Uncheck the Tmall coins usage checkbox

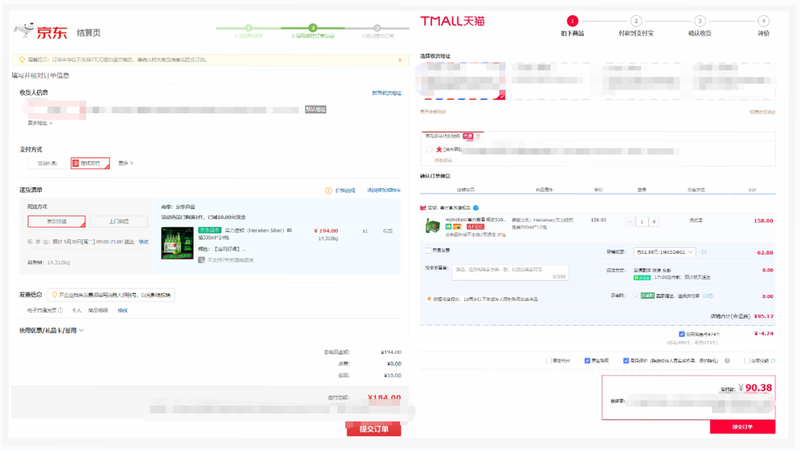682,334
